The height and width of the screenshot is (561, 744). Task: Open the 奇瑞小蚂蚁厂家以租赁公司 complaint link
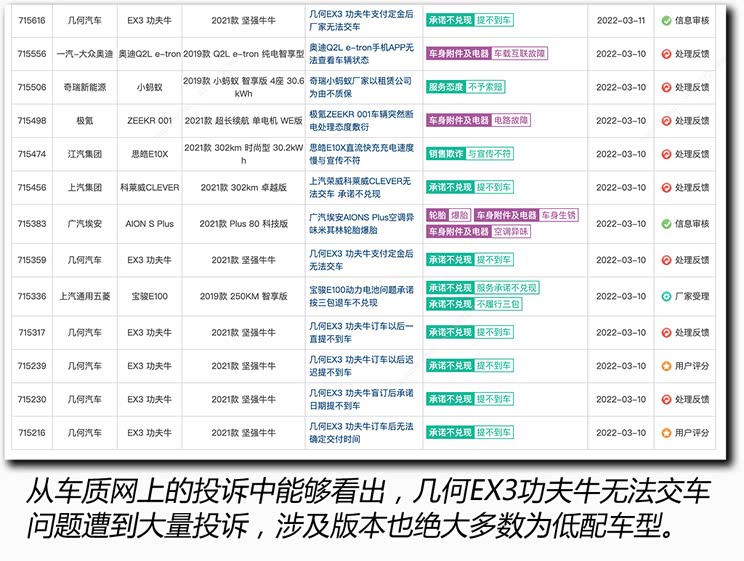(x=360, y=87)
